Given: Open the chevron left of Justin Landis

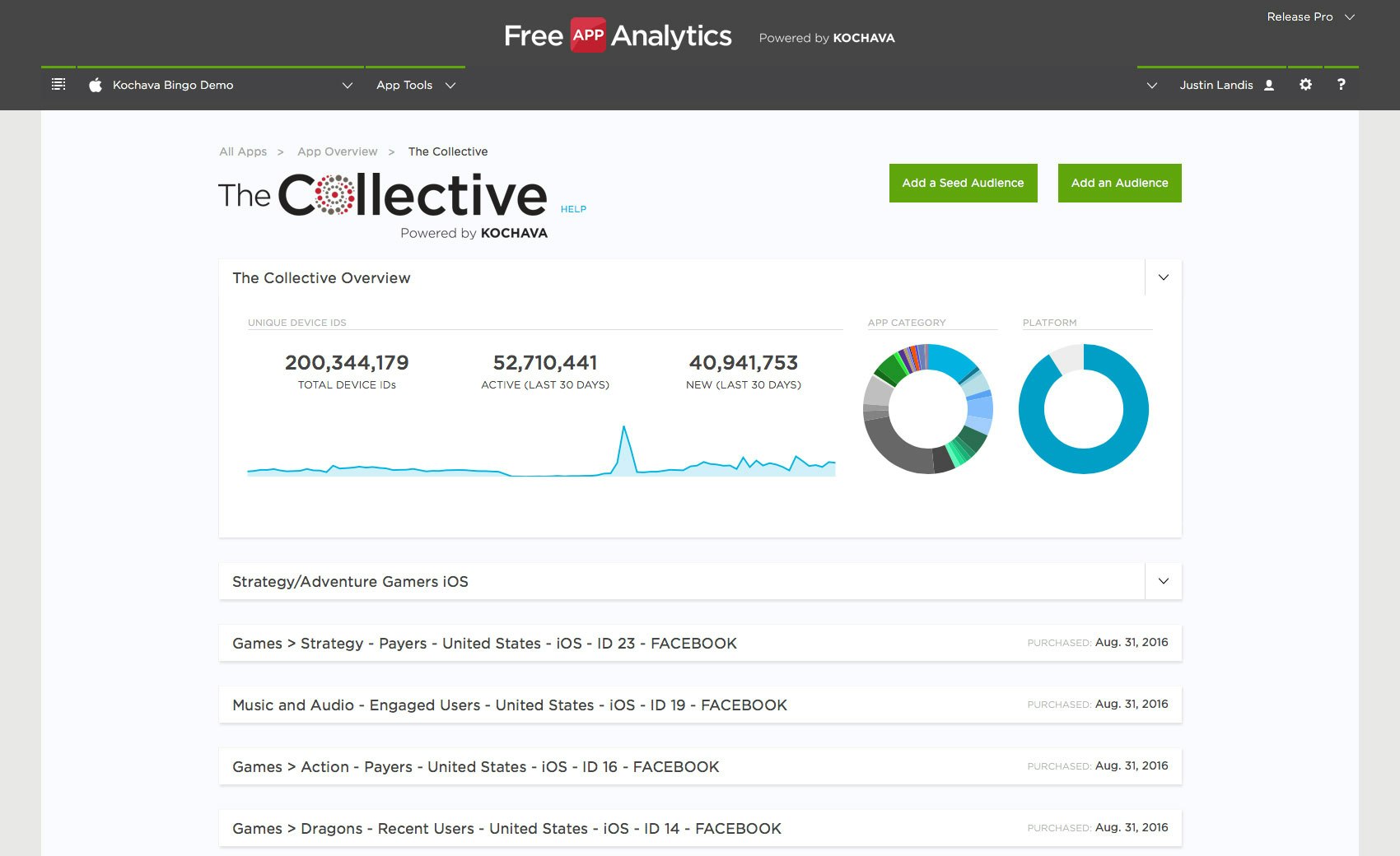Looking at the screenshot, I should (1151, 85).
